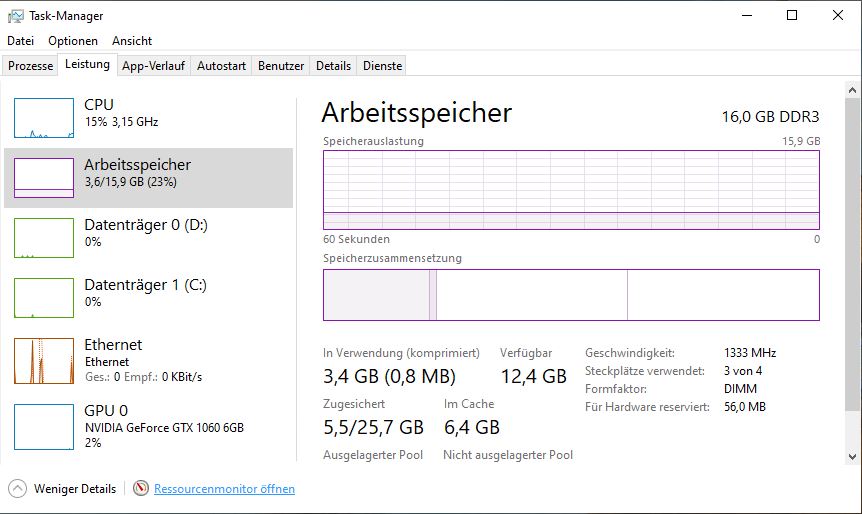The height and width of the screenshot is (514, 862).
Task: Select the Arbeitsspeicher mini graph
Action: 44,178
